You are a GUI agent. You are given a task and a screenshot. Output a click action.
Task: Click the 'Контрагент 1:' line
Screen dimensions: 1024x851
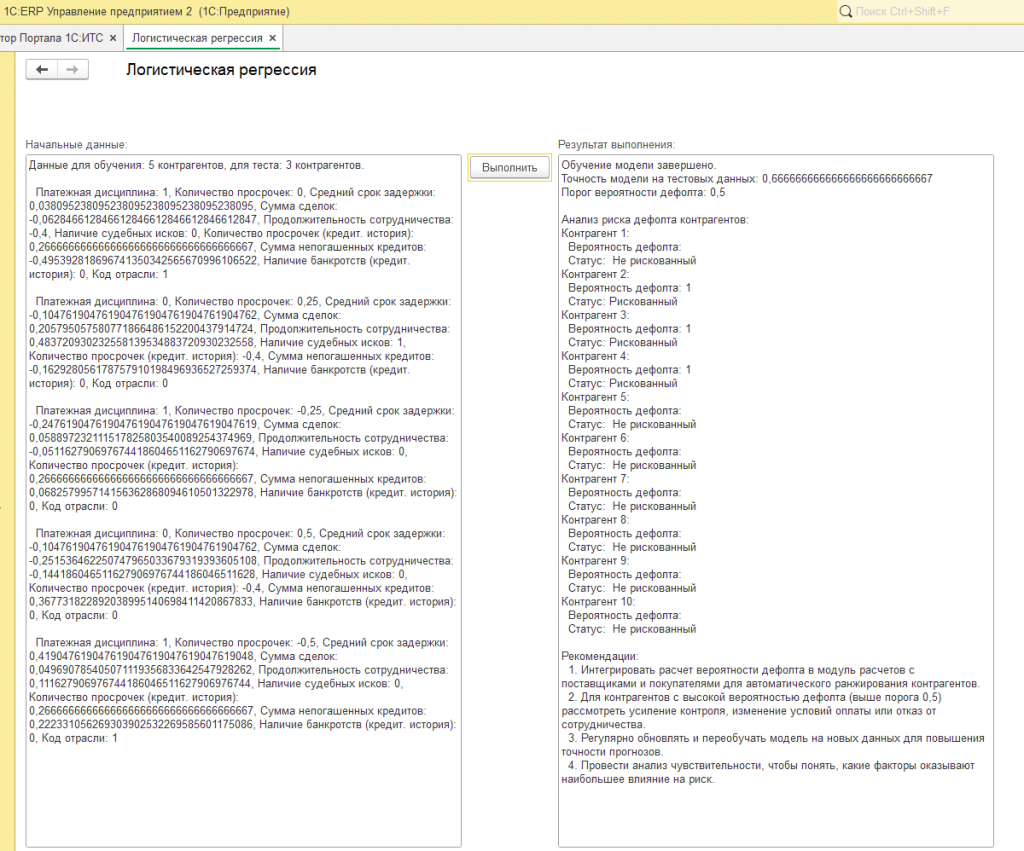click(596, 233)
